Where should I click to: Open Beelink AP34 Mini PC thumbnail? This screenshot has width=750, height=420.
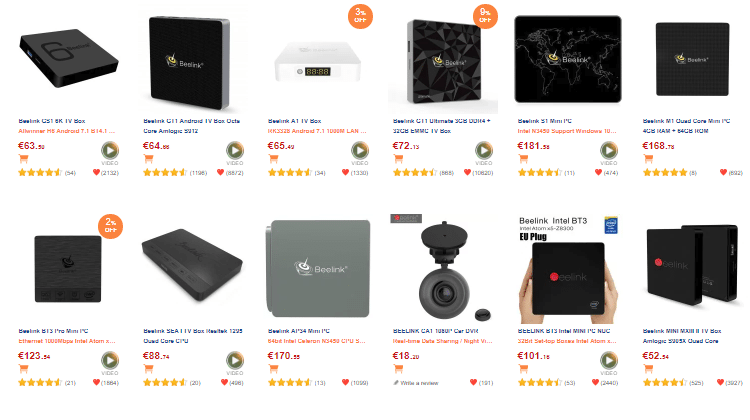(x=318, y=269)
